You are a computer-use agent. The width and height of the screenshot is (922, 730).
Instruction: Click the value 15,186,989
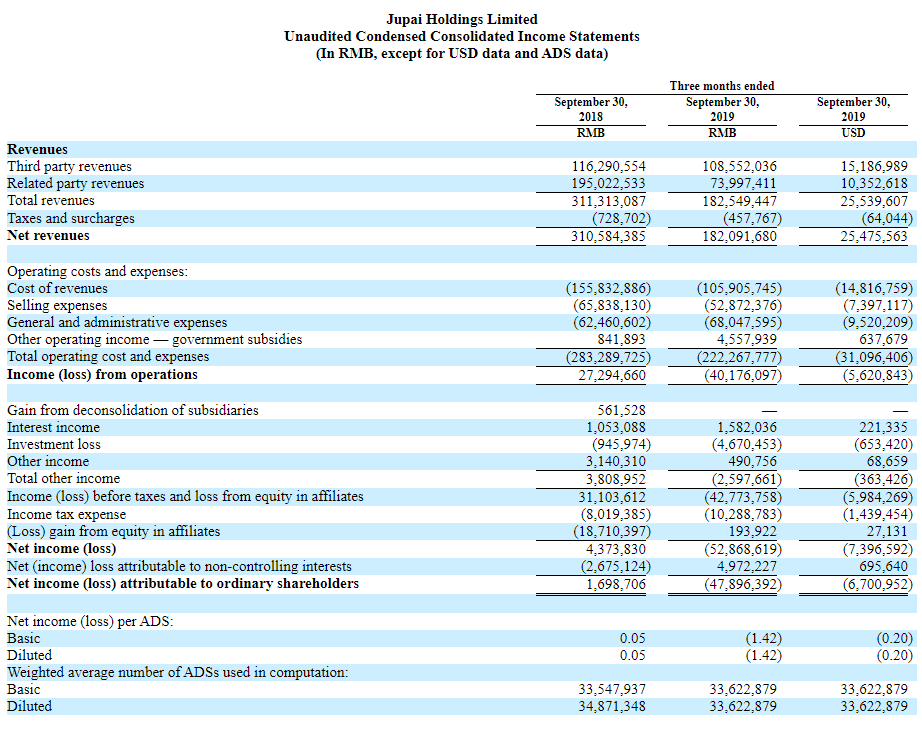pyautogui.click(x=874, y=166)
